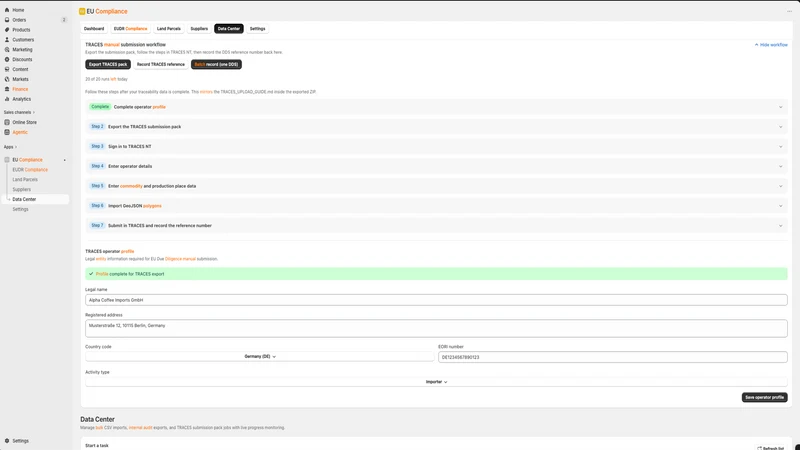
Task: Click the Customers person icon
Action: (7, 40)
